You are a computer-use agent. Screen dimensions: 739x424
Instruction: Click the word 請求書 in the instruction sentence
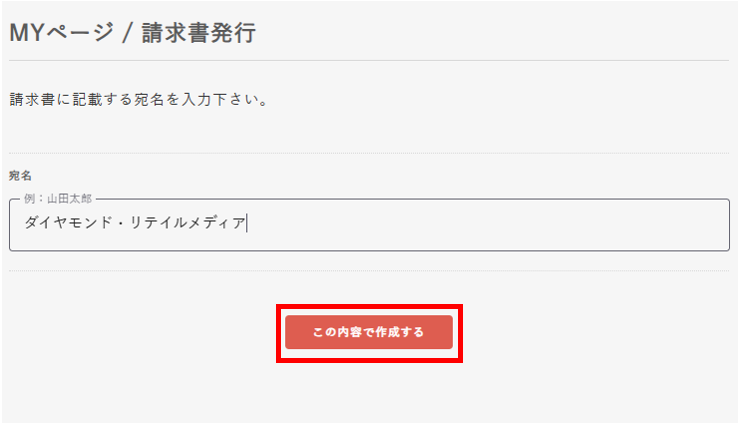click(32, 100)
